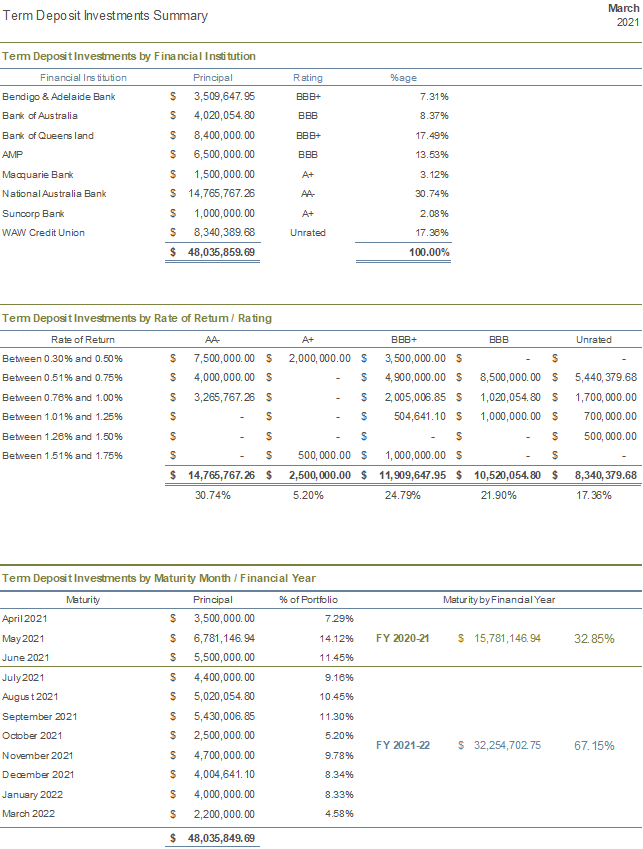Click the 'Term Deposit Investments Summary' title
643x849 pixels.
pos(105,16)
